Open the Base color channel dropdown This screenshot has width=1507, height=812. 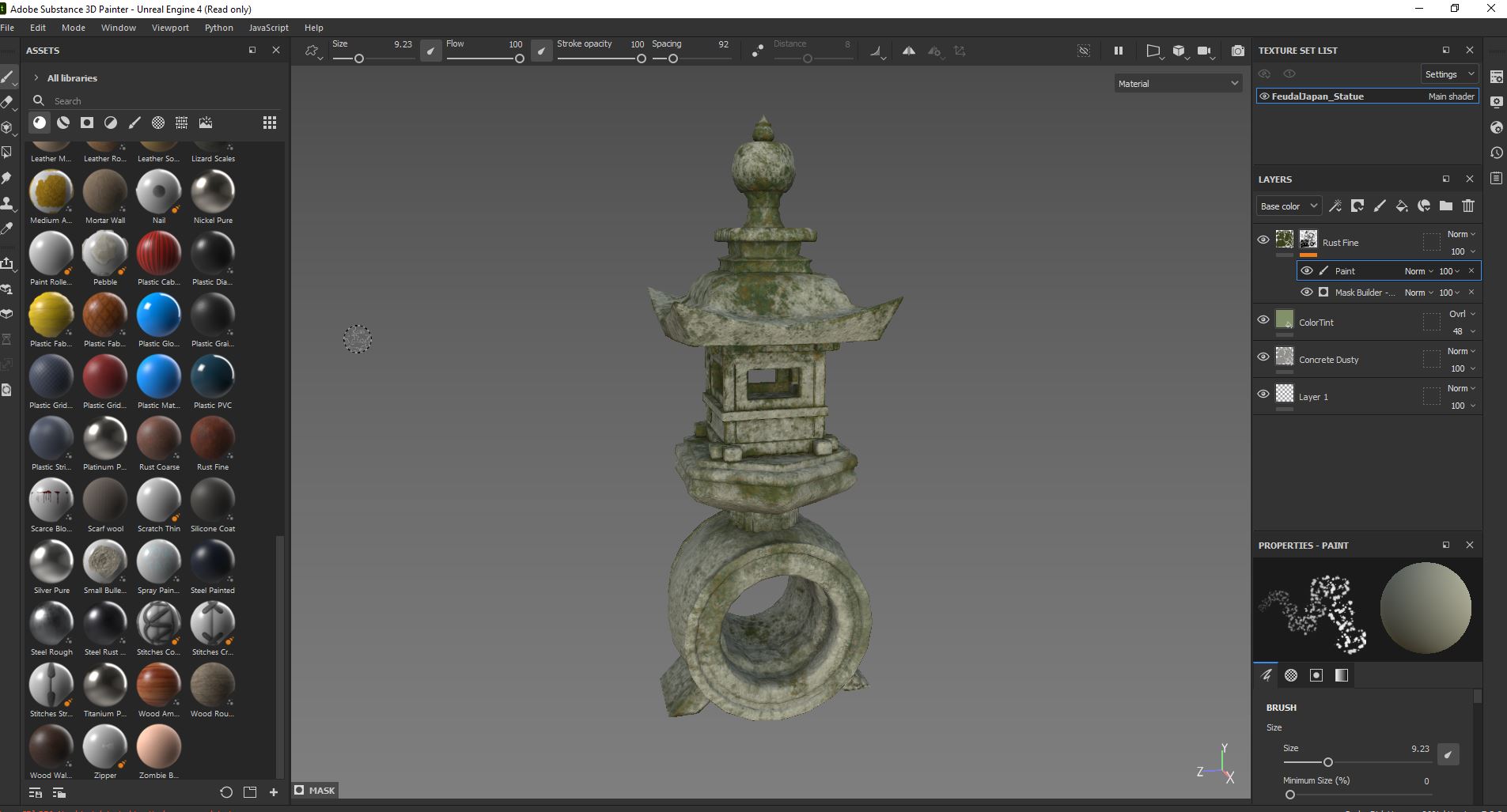pyautogui.click(x=1288, y=206)
